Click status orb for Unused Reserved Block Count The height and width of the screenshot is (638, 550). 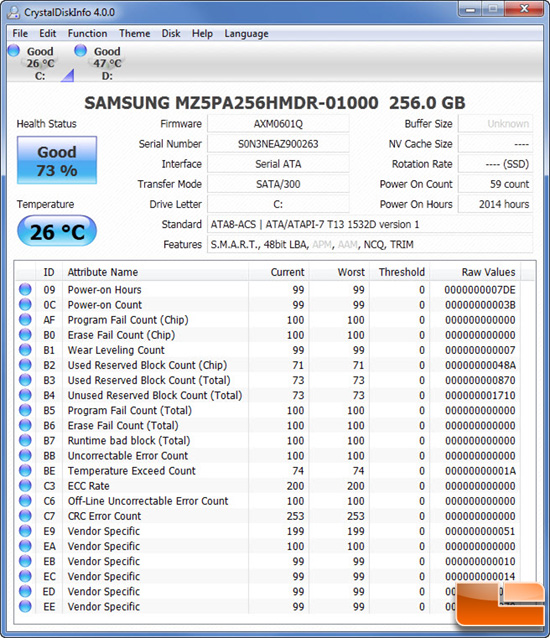25,395
